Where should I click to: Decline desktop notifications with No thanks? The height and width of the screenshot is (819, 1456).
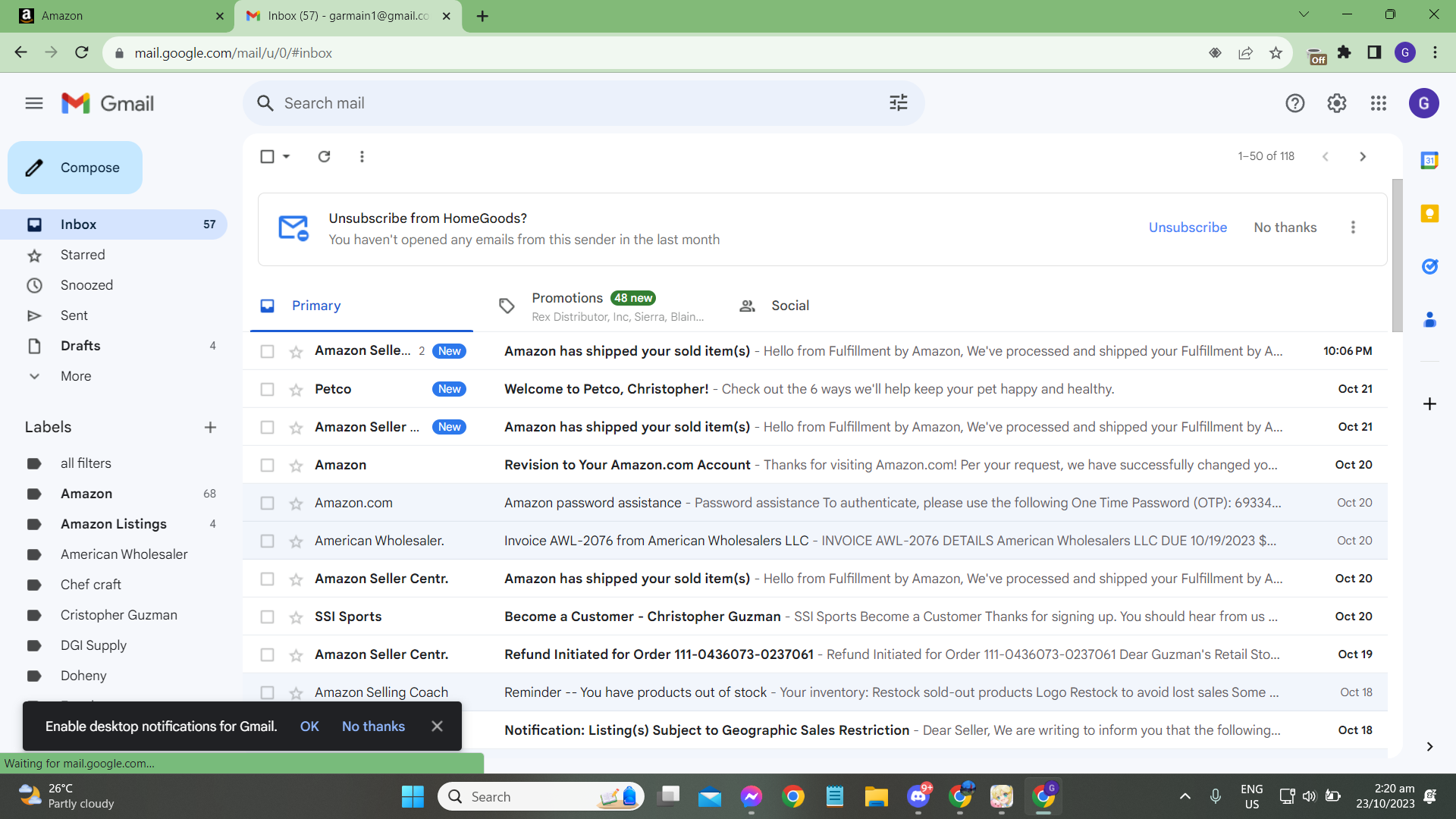[x=373, y=726]
